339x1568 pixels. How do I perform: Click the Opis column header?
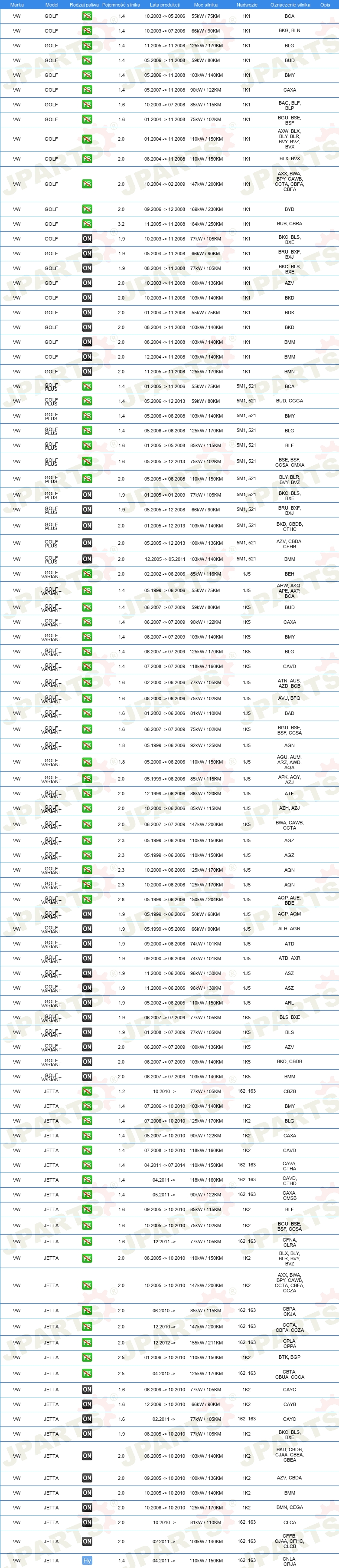(x=325, y=4)
